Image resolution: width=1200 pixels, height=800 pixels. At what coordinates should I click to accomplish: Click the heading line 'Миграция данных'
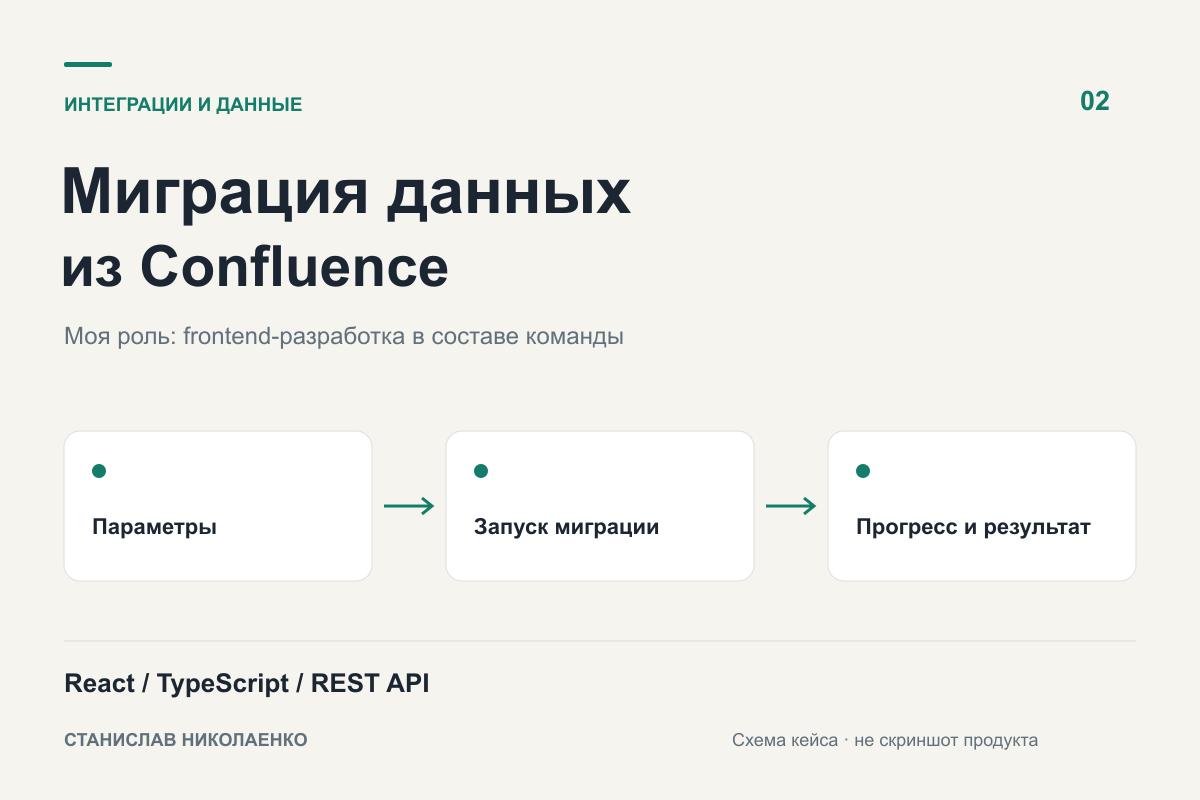click(x=346, y=192)
